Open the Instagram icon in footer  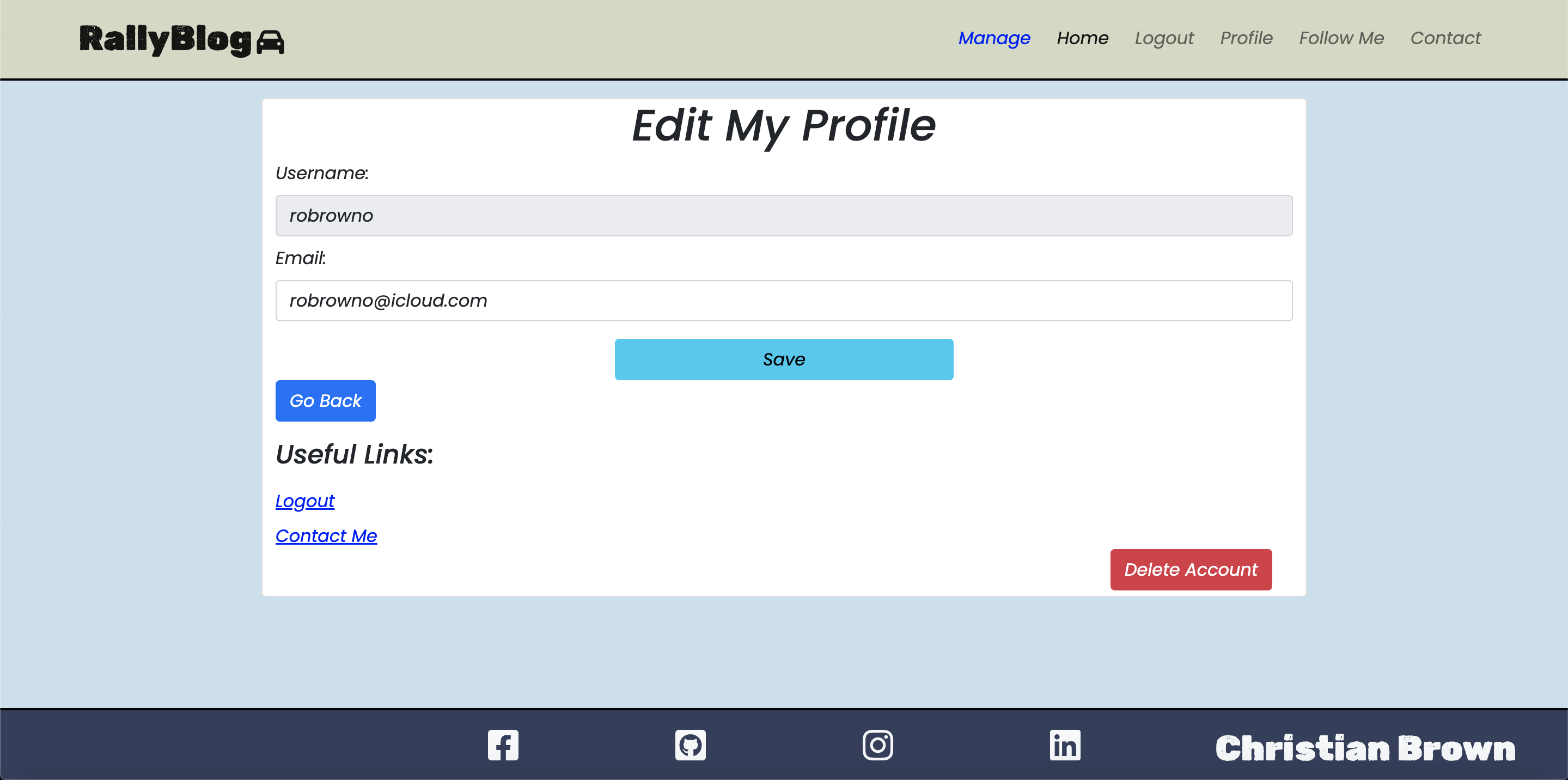coord(878,745)
